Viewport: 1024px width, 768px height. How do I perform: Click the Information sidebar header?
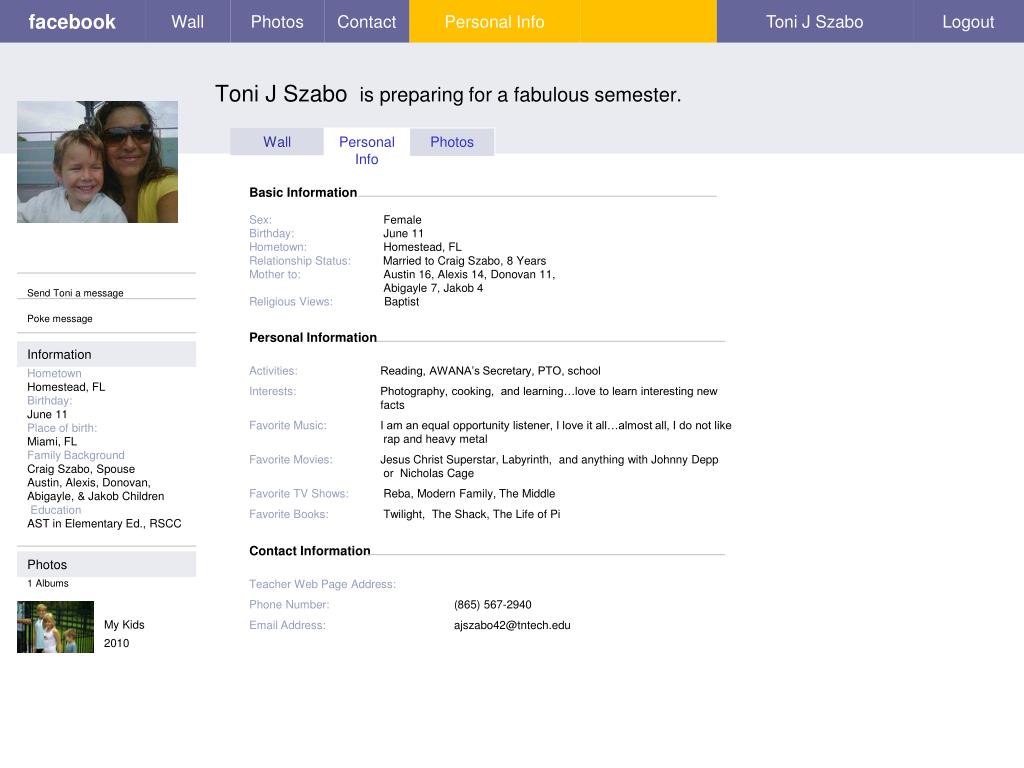pos(106,354)
